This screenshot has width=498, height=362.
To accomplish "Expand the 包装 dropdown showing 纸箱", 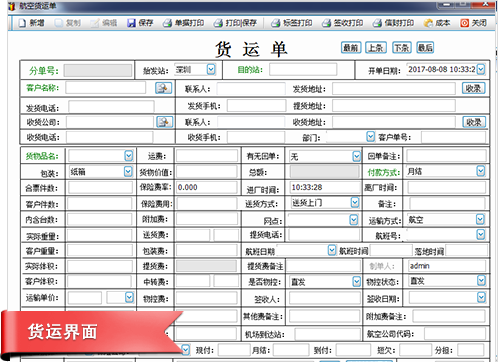I will [128, 172].
